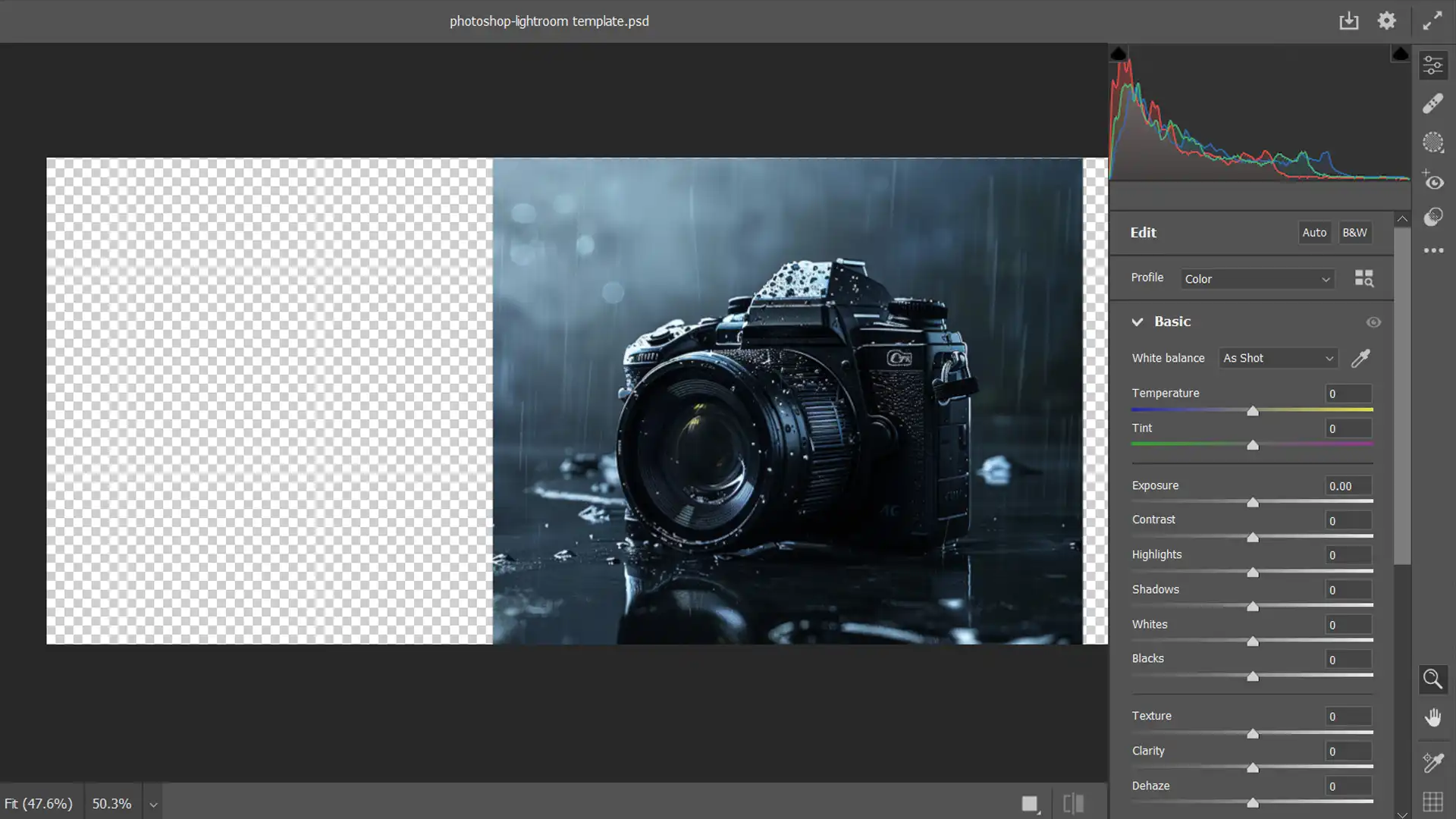This screenshot has height=819, width=1456.
Task: Click the download icon in the title bar
Action: tap(1349, 20)
